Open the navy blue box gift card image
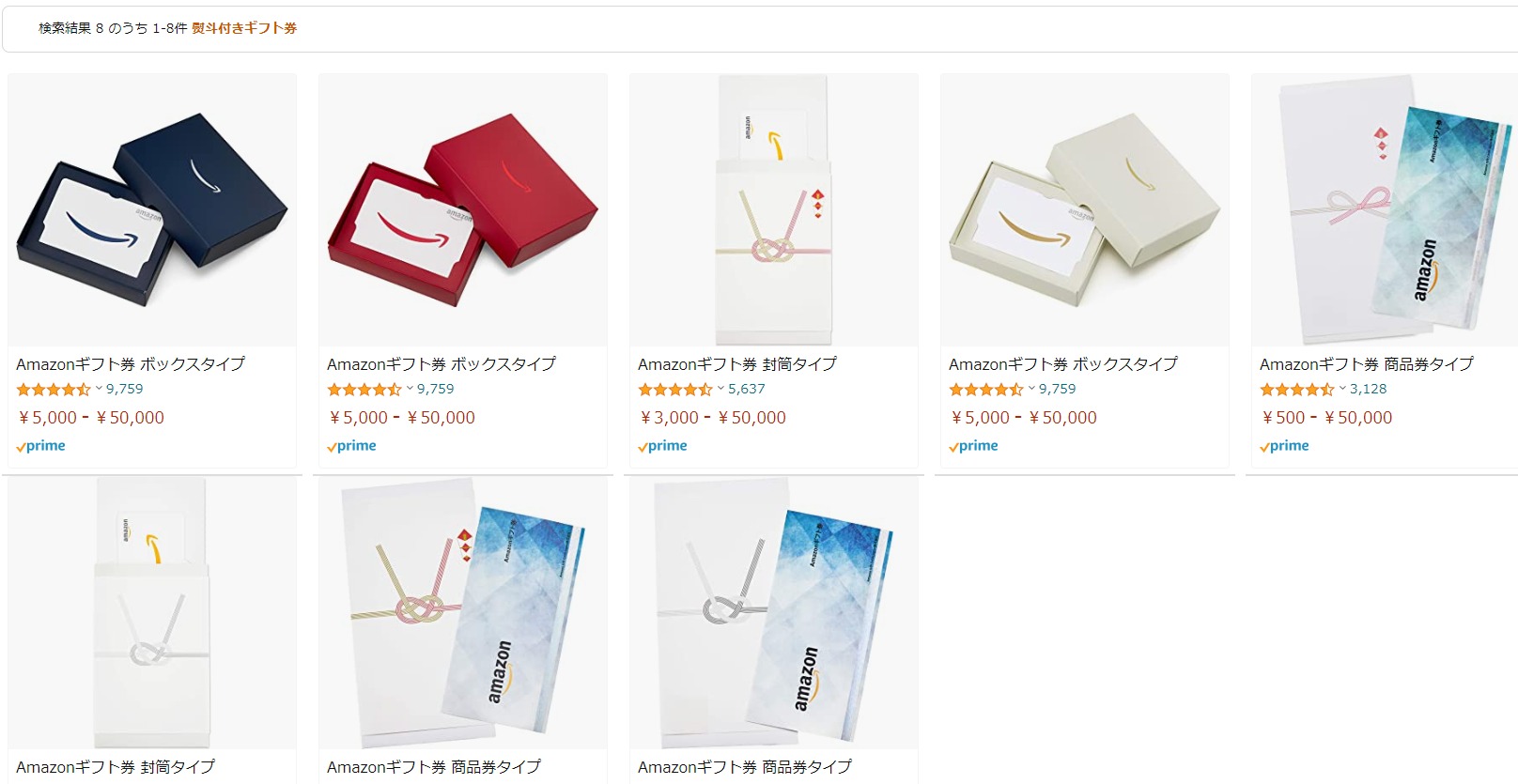Image resolution: width=1518 pixels, height=784 pixels. [152, 210]
